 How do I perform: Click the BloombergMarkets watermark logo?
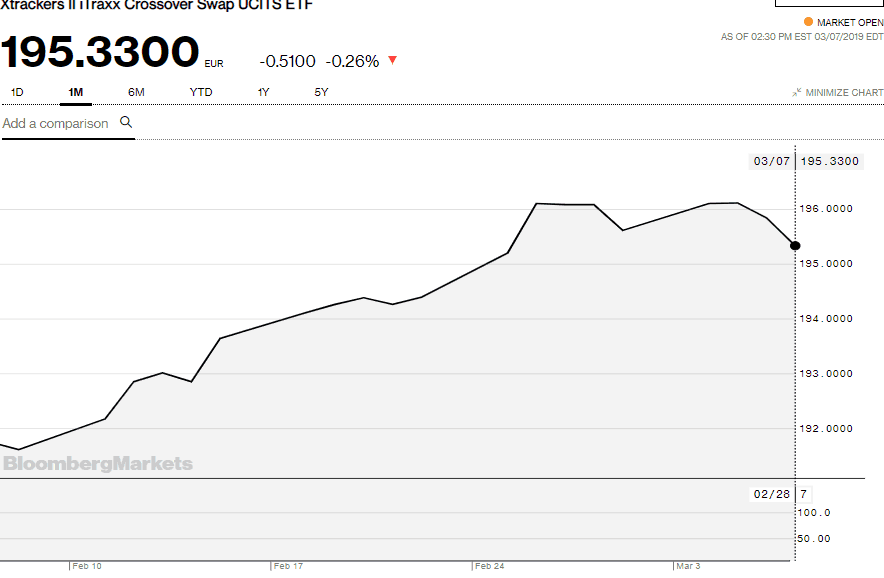98,464
